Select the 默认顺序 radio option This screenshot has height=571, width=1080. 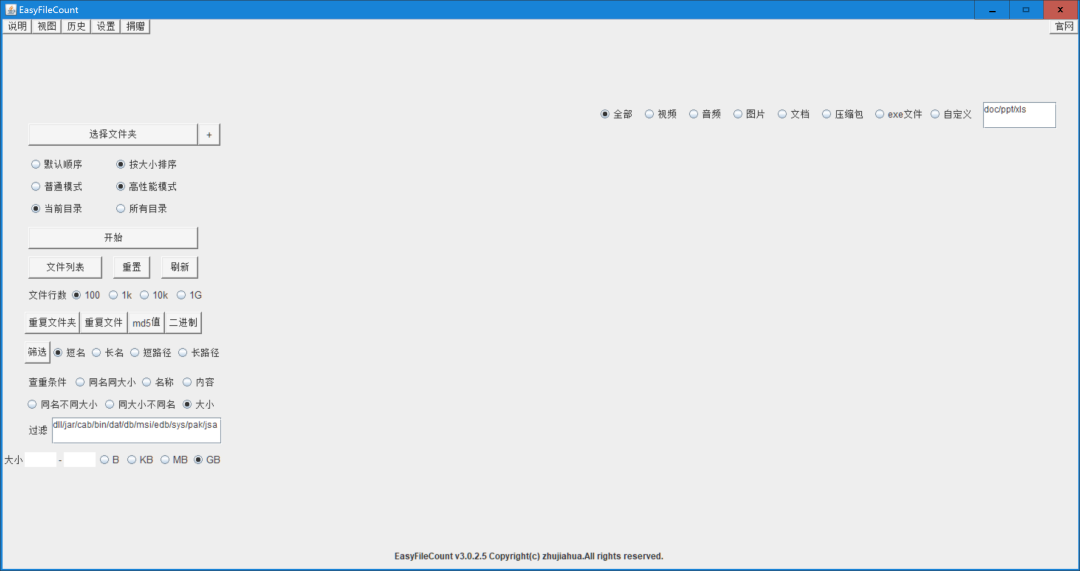(56, 165)
